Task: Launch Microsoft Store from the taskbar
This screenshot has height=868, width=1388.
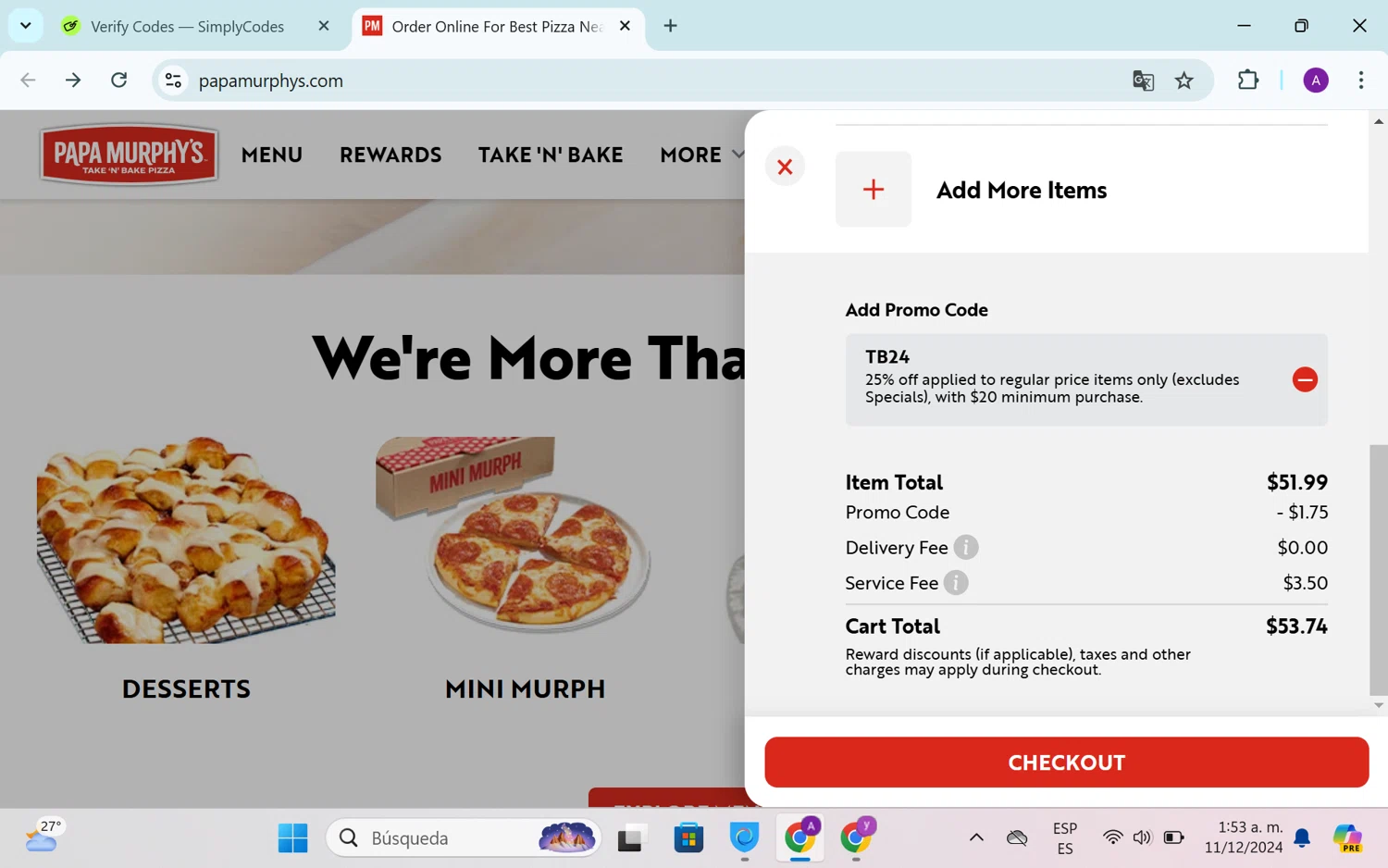Action: click(x=688, y=838)
